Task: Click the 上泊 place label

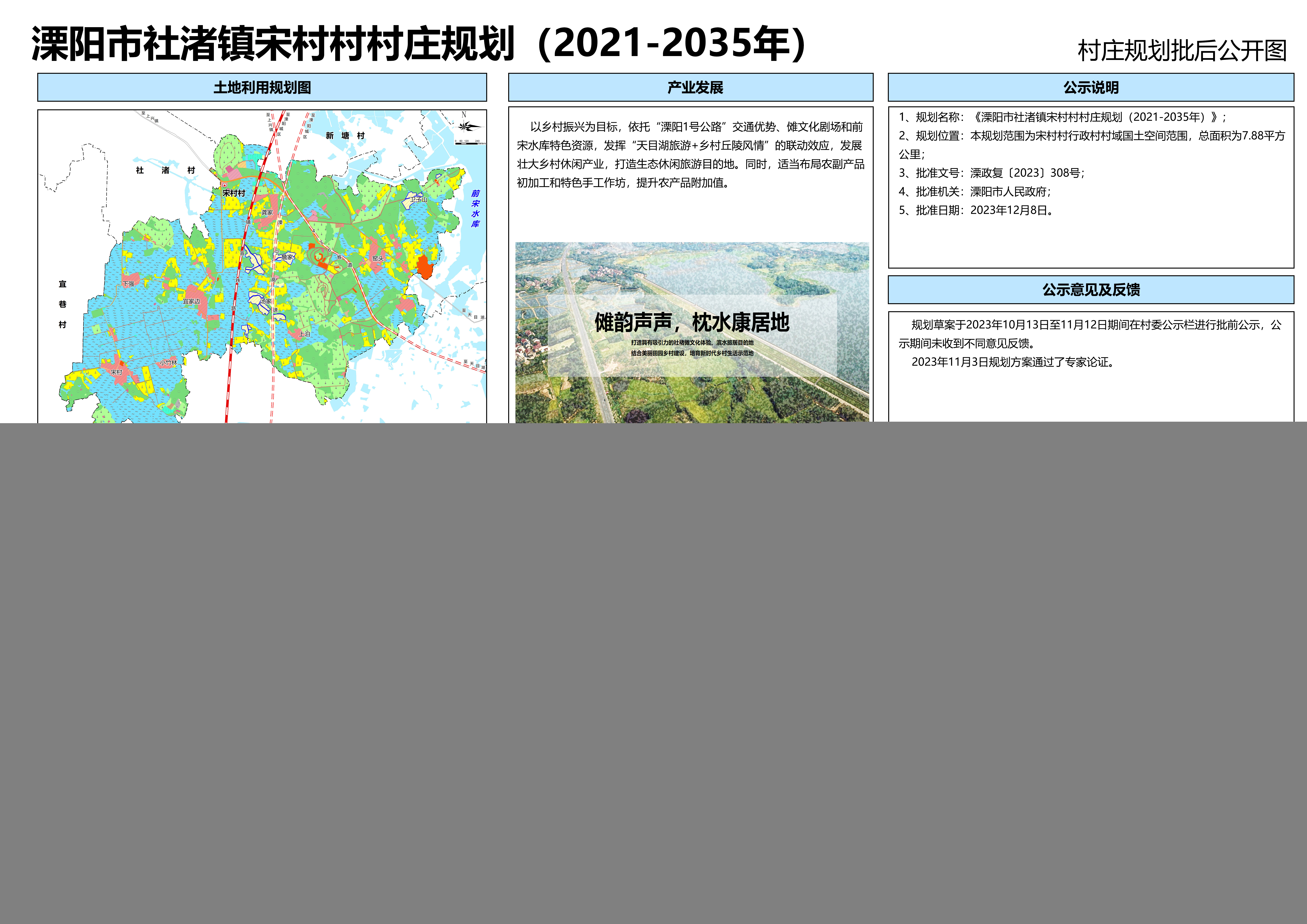Action: (305, 334)
